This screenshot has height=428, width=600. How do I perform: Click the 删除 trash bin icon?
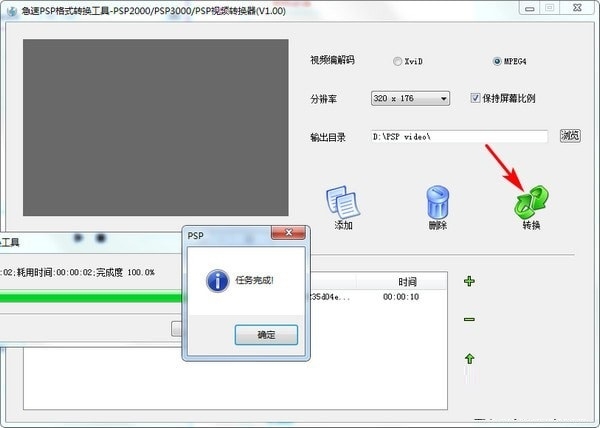point(437,202)
